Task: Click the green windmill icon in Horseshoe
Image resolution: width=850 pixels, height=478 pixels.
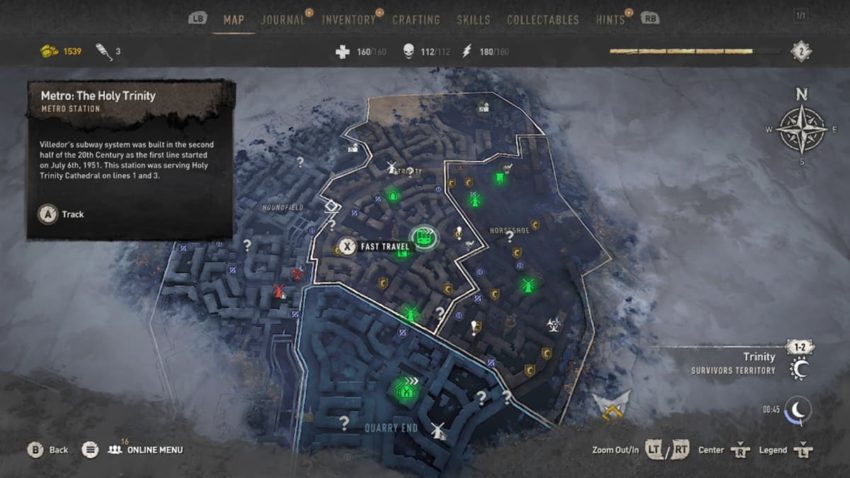Action: [527, 285]
